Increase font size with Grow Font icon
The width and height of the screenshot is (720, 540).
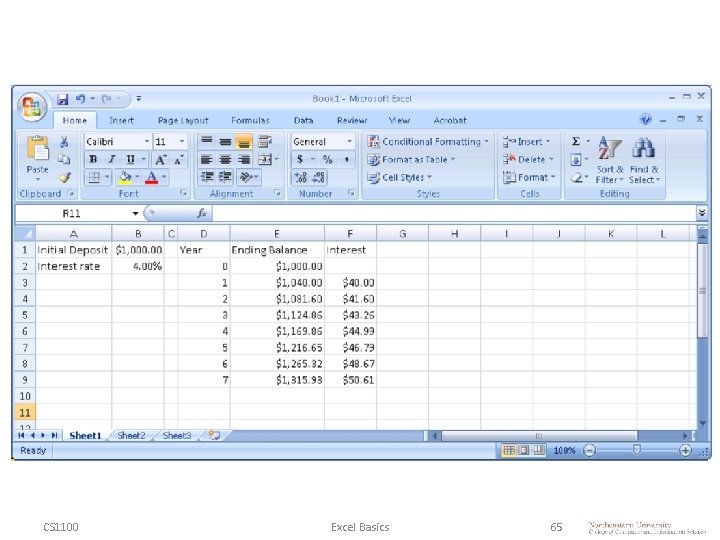(160, 159)
